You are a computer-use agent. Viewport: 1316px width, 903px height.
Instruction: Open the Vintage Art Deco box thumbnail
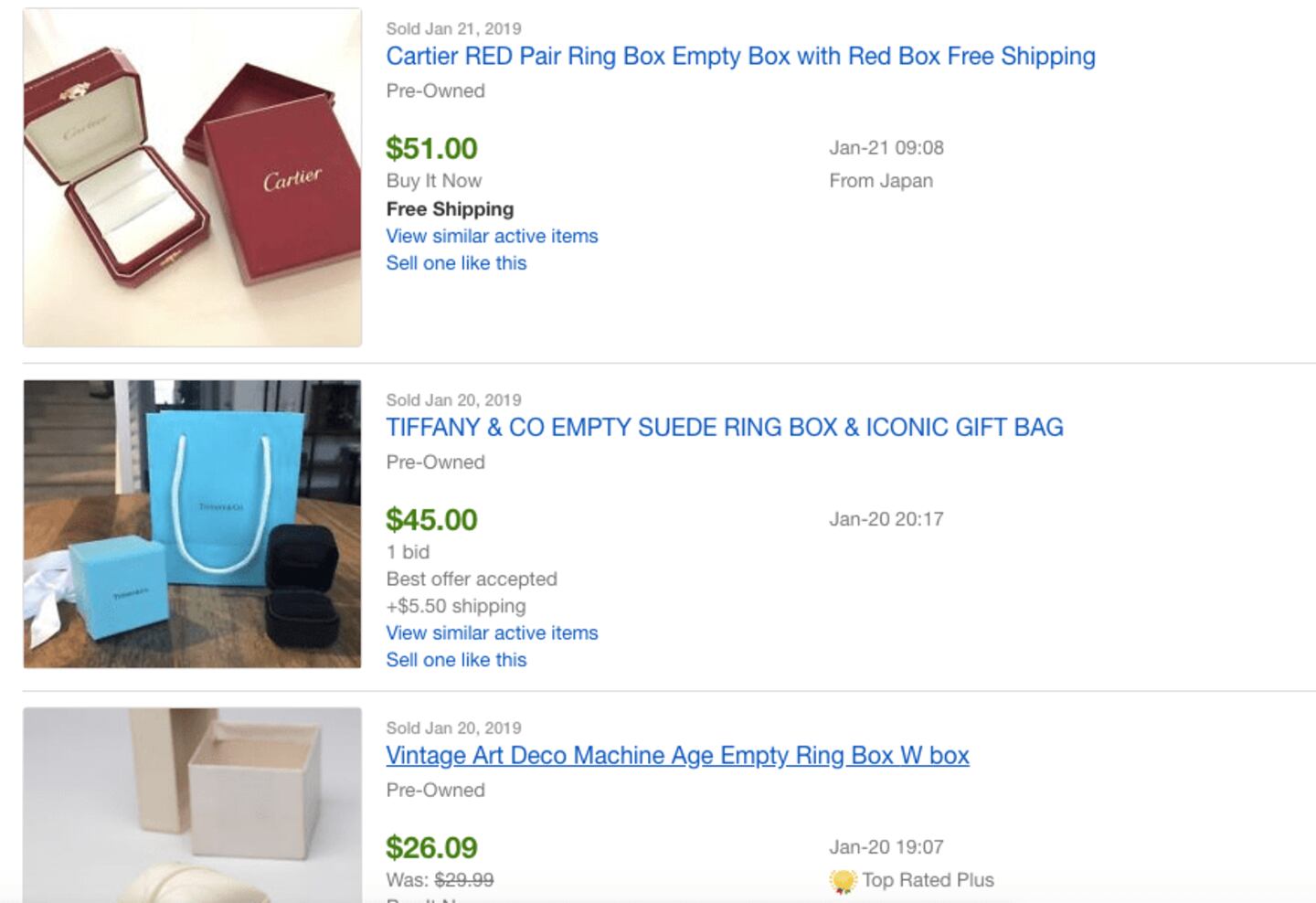point(192,804)
